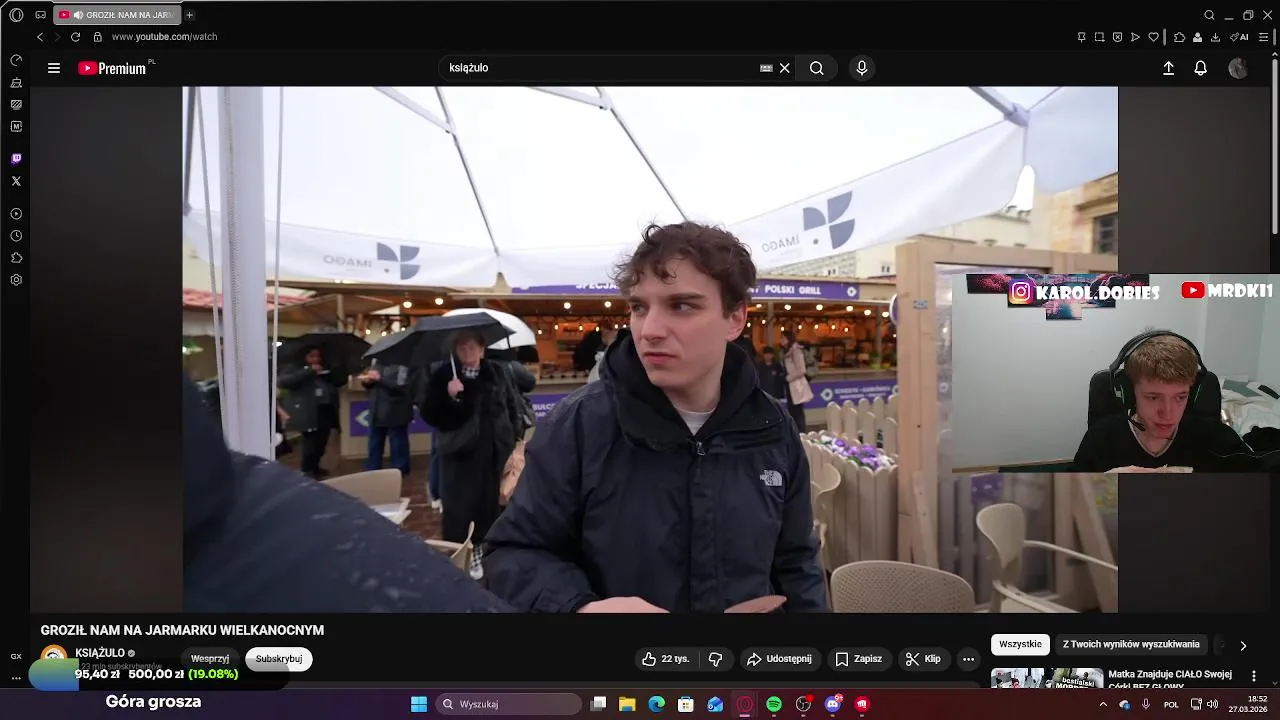This screenshot has width=1280, height=720.
Task: Open Discord from the taskbar
Action: [x=833, y=704]
